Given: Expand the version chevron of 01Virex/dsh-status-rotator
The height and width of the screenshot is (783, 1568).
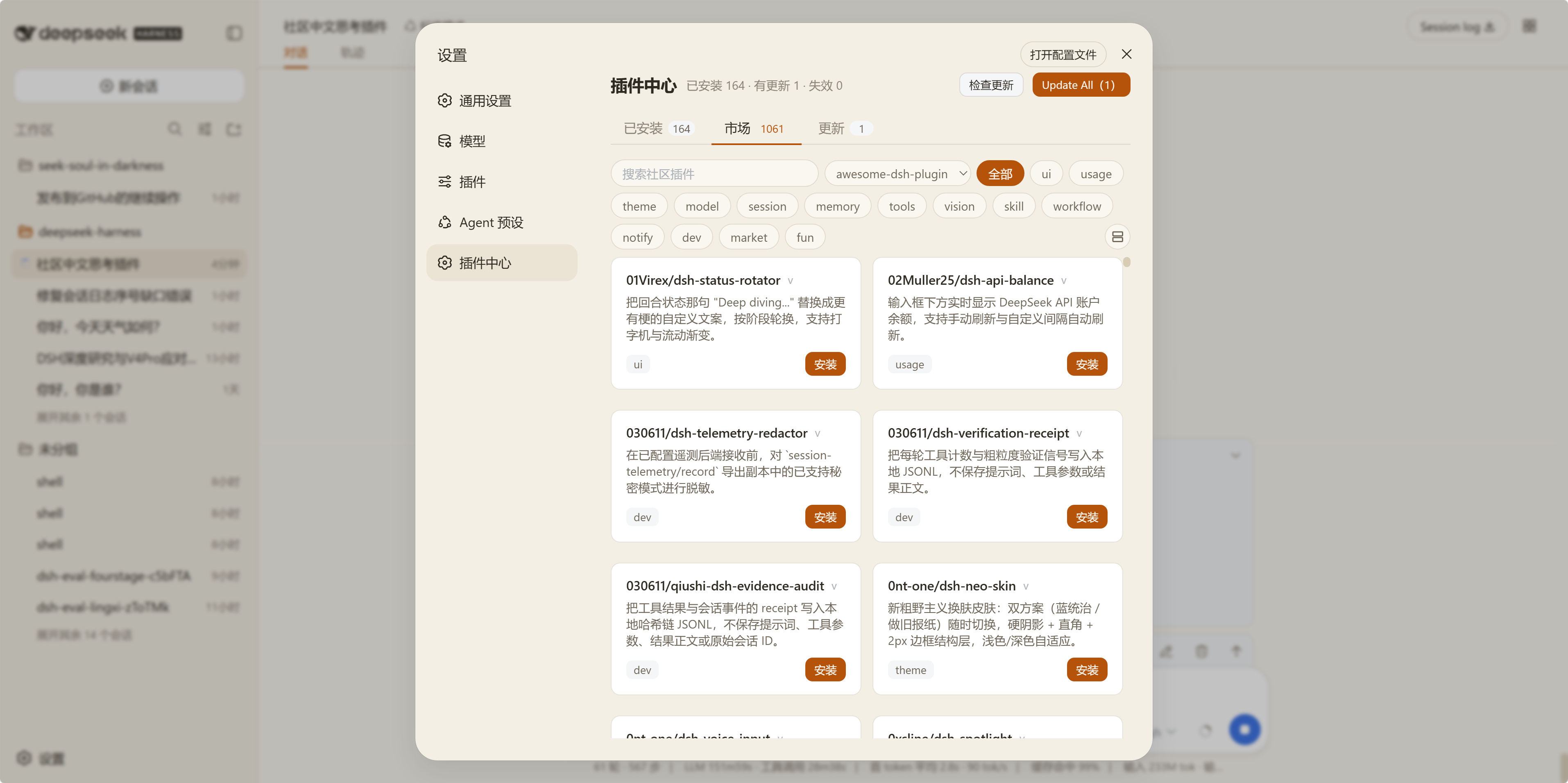Looking at the screenshot, I should click(x=790, y=281).
